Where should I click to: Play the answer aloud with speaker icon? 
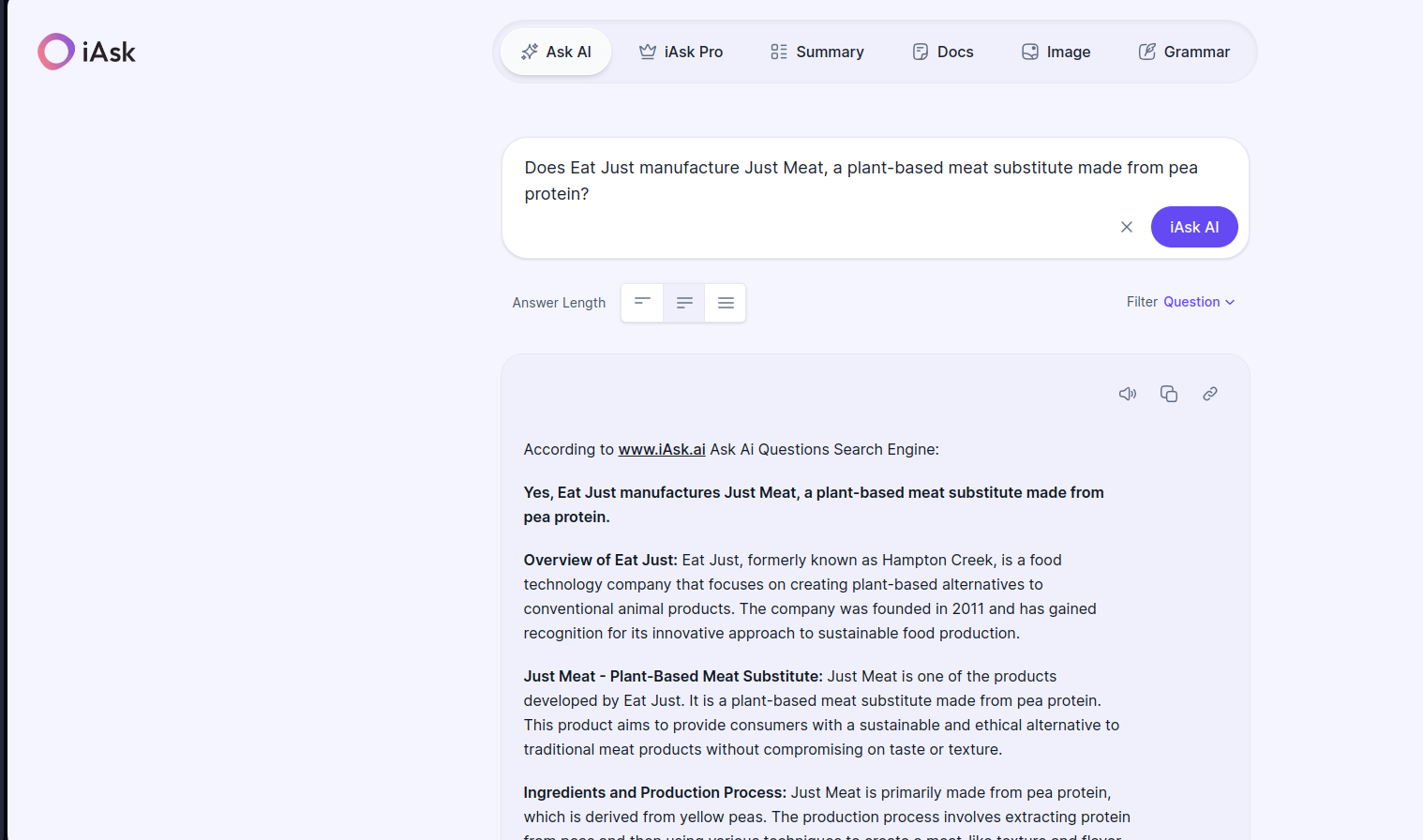[x=1128, y=394]
